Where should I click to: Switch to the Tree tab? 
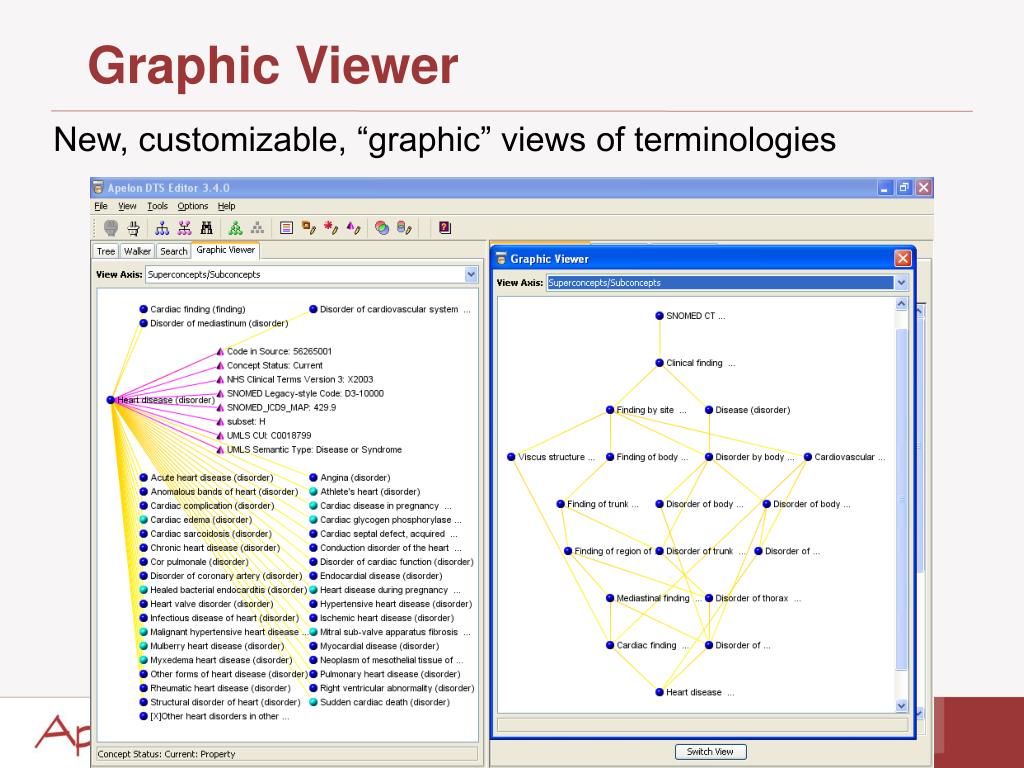click(x=106, y=251)
